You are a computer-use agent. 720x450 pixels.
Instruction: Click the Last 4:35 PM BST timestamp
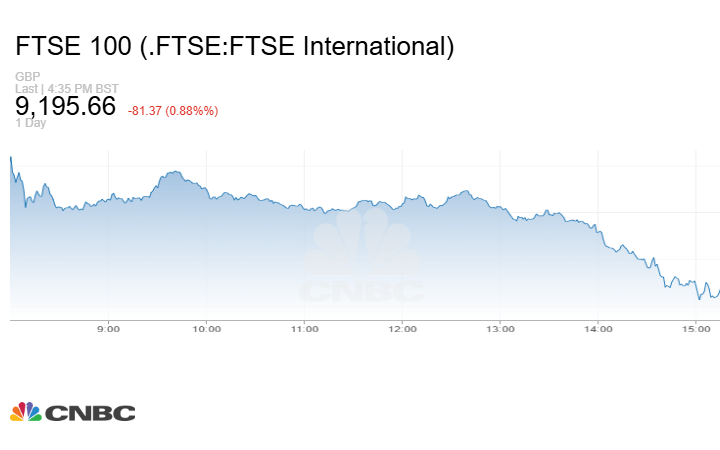point(67,88)
